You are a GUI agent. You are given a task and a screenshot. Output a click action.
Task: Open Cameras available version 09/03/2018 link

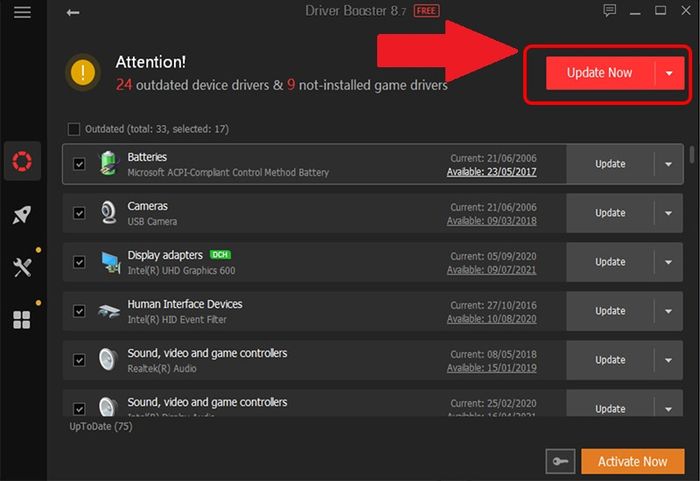(492, 221)
